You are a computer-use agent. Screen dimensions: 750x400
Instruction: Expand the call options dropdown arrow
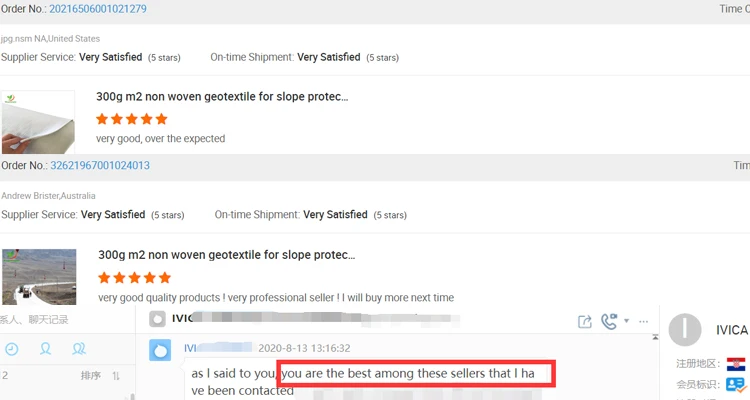pyautogui.click(x=626, y=321)
